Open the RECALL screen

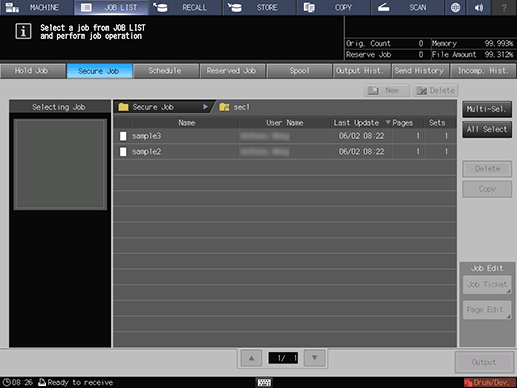[x=185, y=7]
